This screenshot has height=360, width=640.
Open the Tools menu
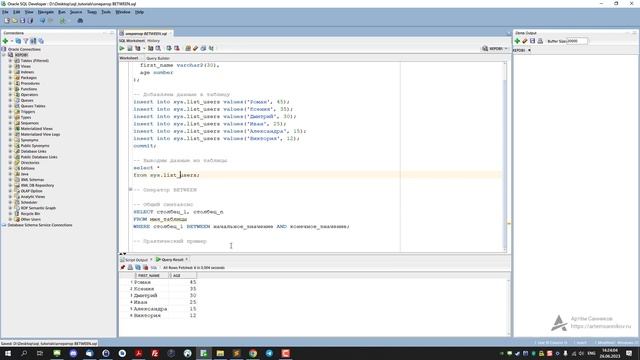(x=106, y=12)
